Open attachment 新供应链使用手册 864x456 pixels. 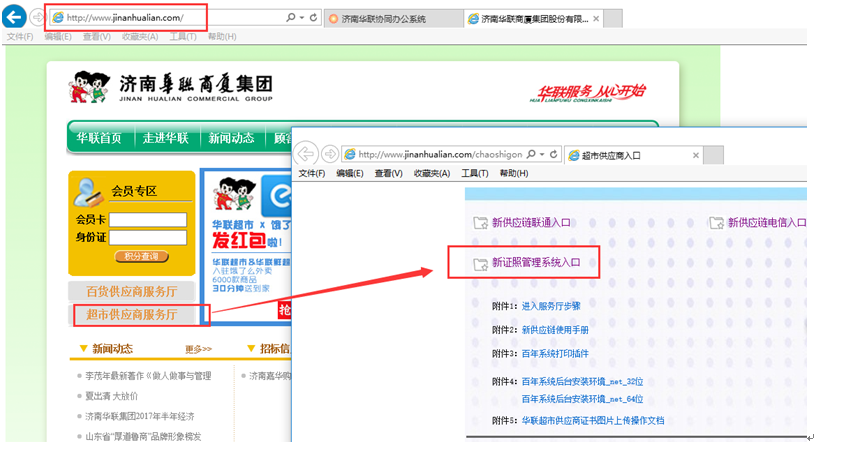555,330
